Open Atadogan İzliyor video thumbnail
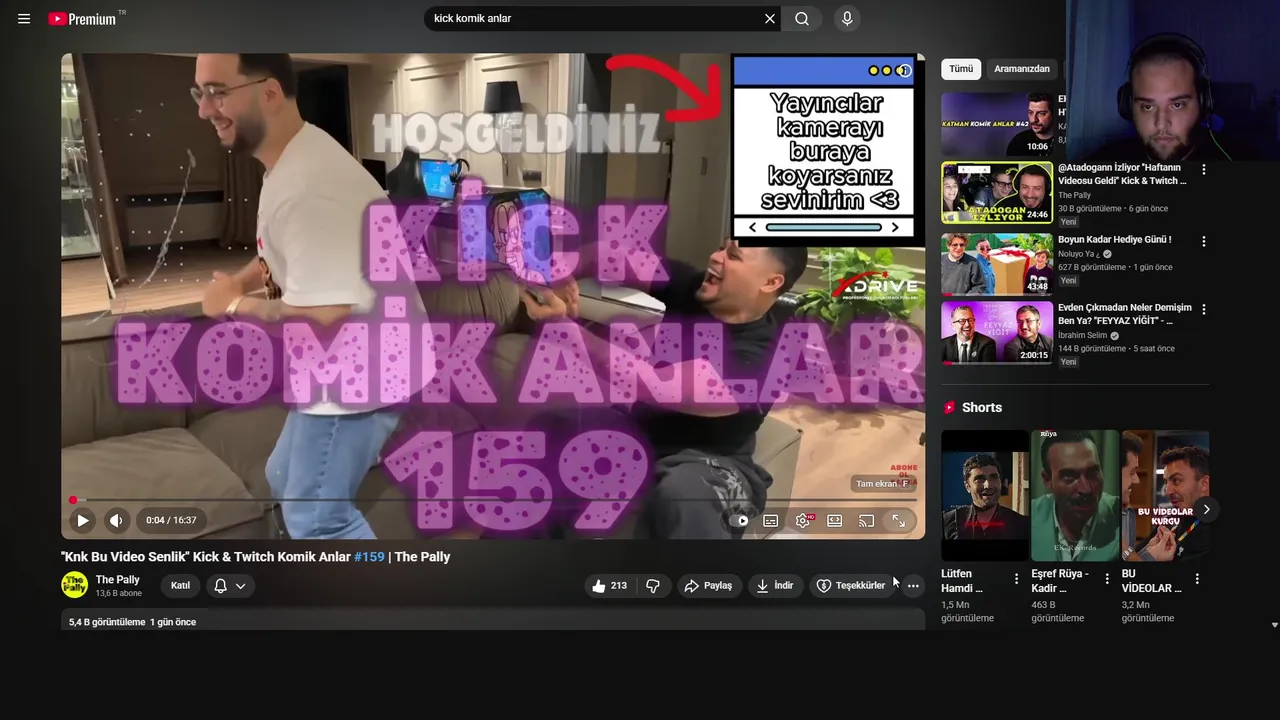 pyautogui.click(x=997, y=193)
